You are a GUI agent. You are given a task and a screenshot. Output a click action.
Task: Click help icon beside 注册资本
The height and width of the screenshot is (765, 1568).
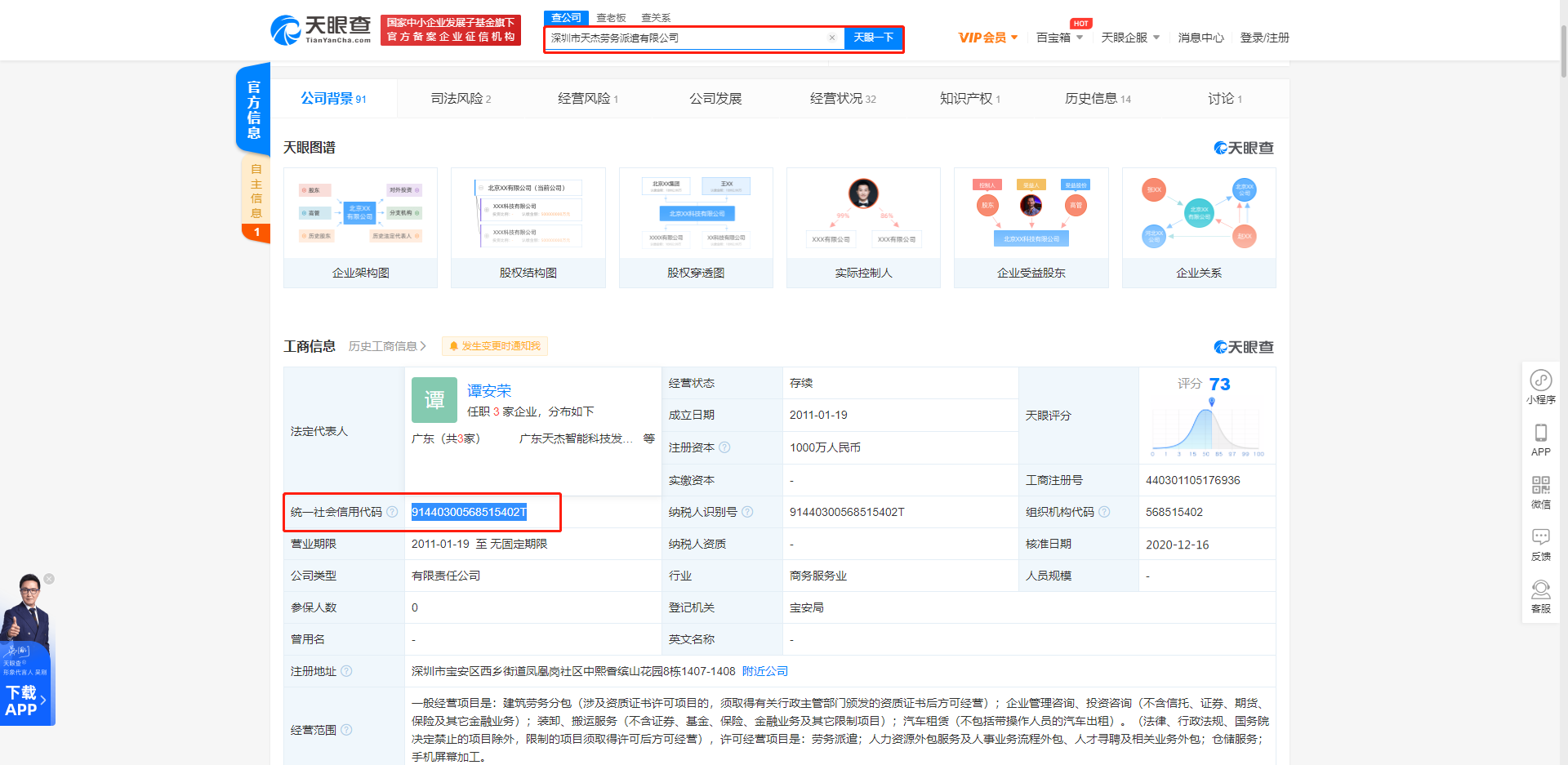point(724,447)
